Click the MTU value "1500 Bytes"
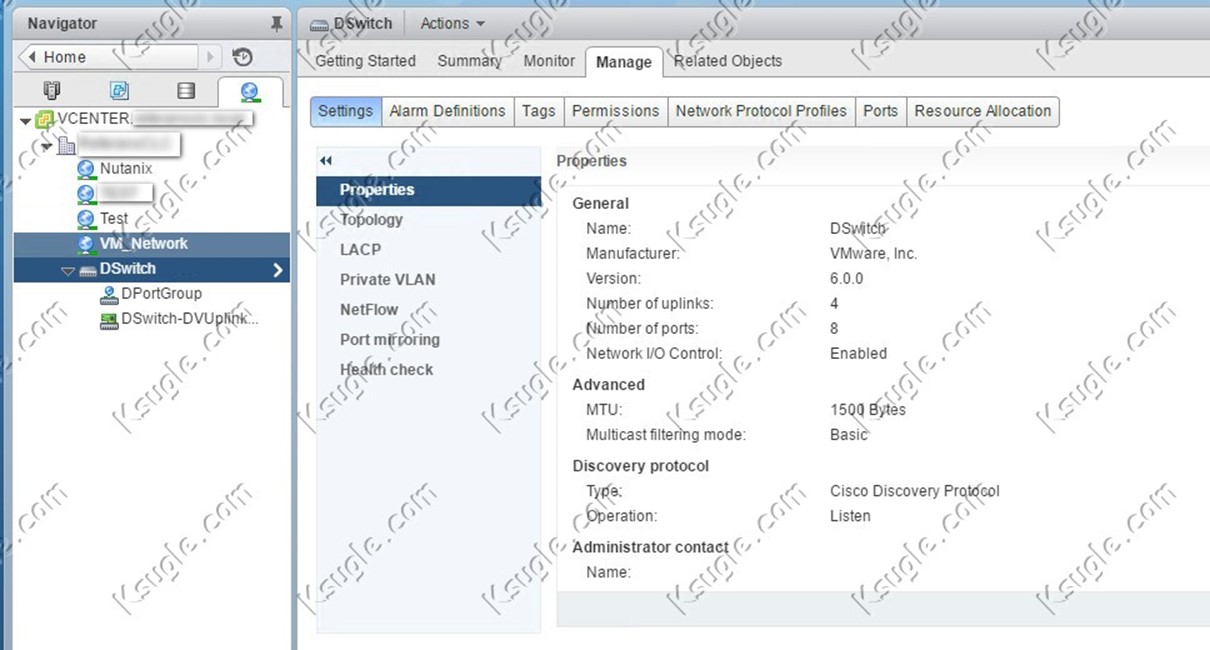The height and width of the screenshot is (650, 1210). 868,410
